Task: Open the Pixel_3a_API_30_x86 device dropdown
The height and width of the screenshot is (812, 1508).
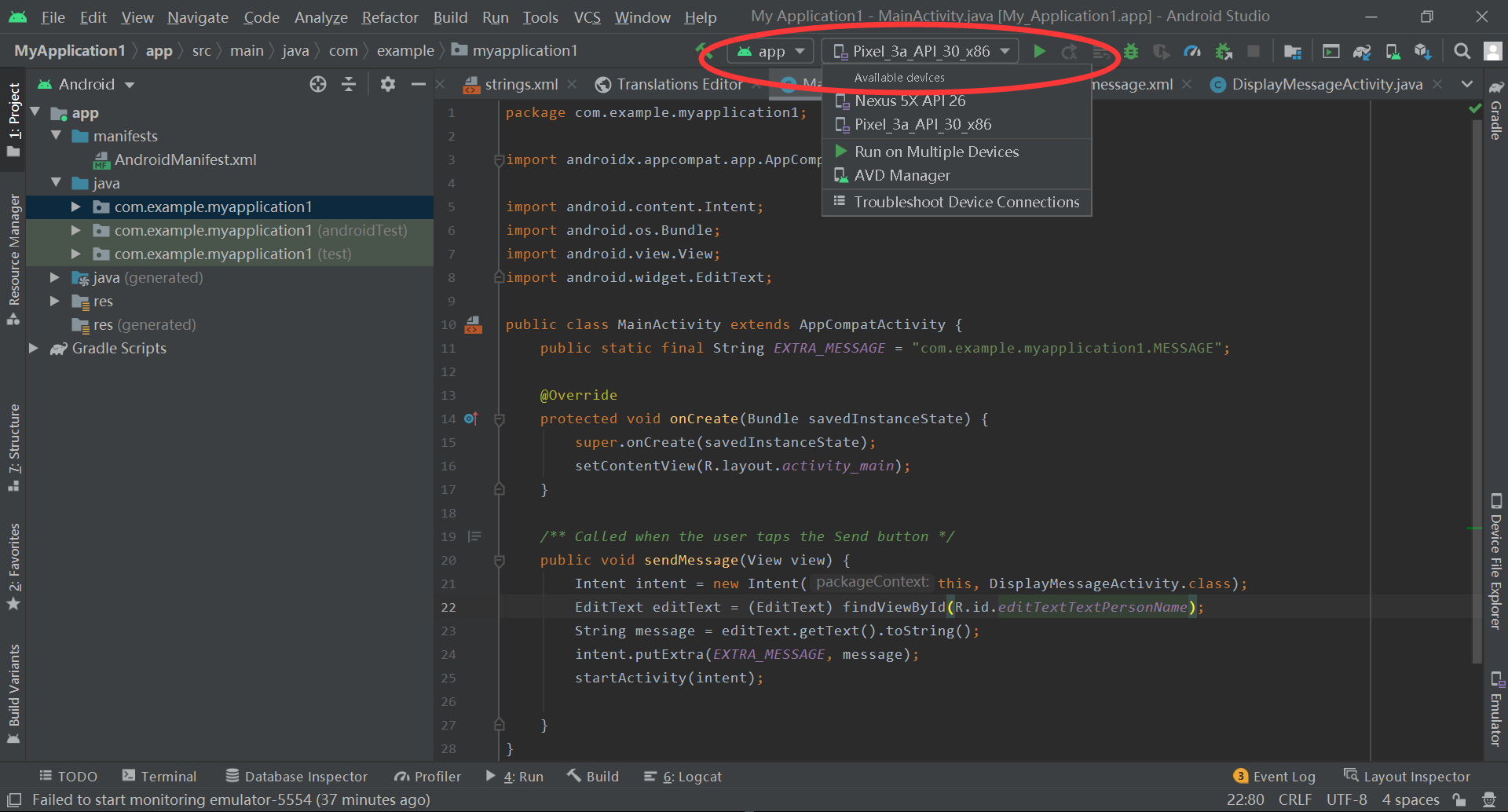Action: 921,51
